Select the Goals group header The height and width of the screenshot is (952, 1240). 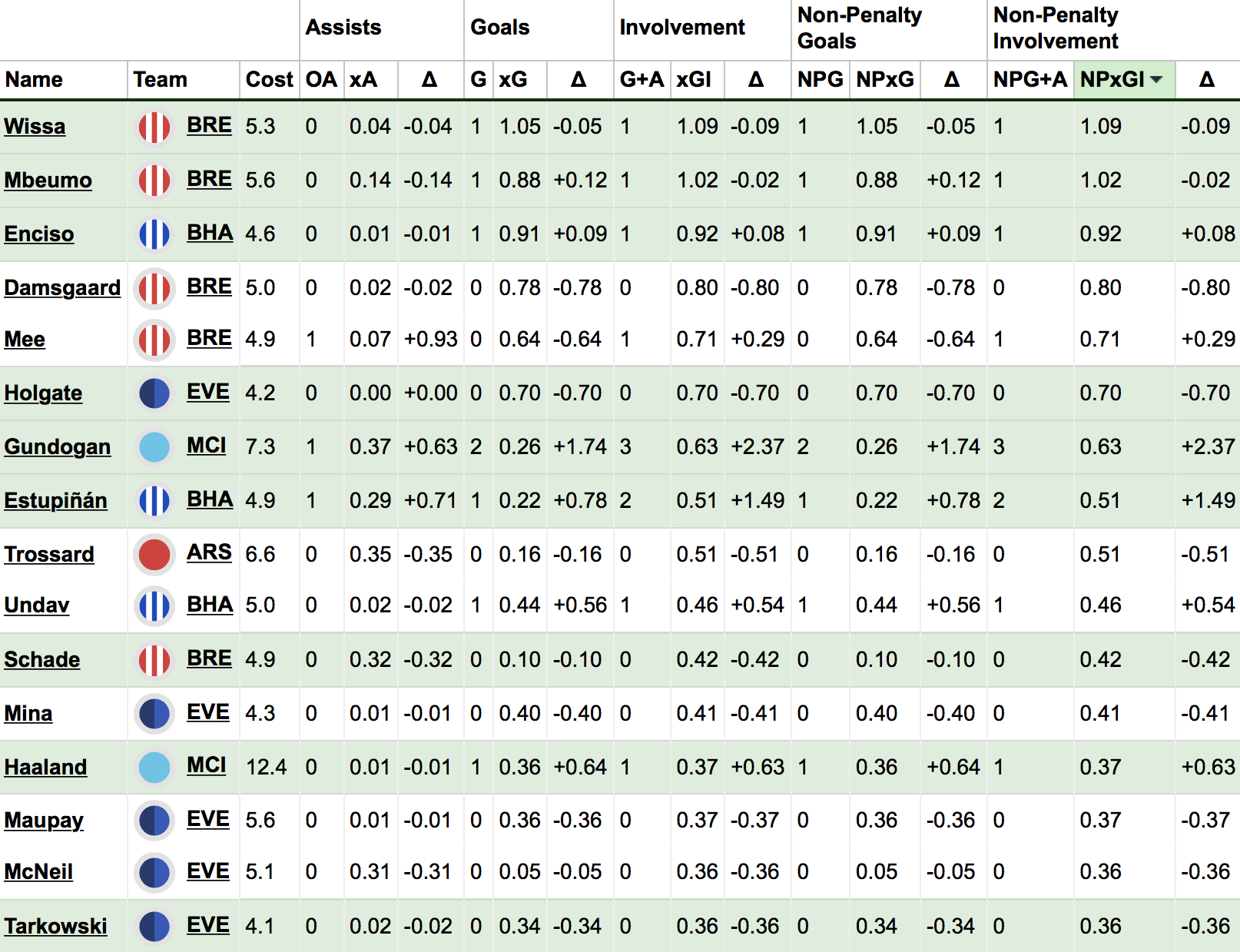tap(500, 28)
